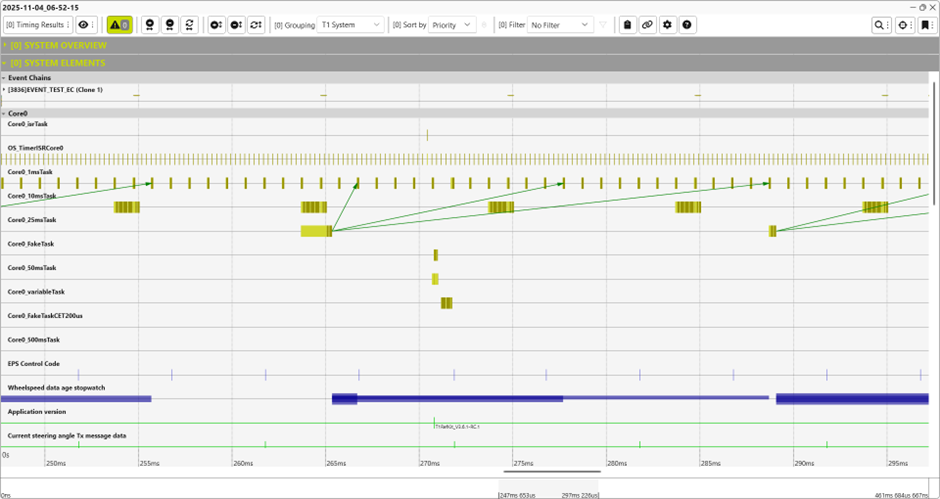Open the Grouping dropdown showing T1 System
Viewport: 940px width, 499px height.
tap(350, 24)
